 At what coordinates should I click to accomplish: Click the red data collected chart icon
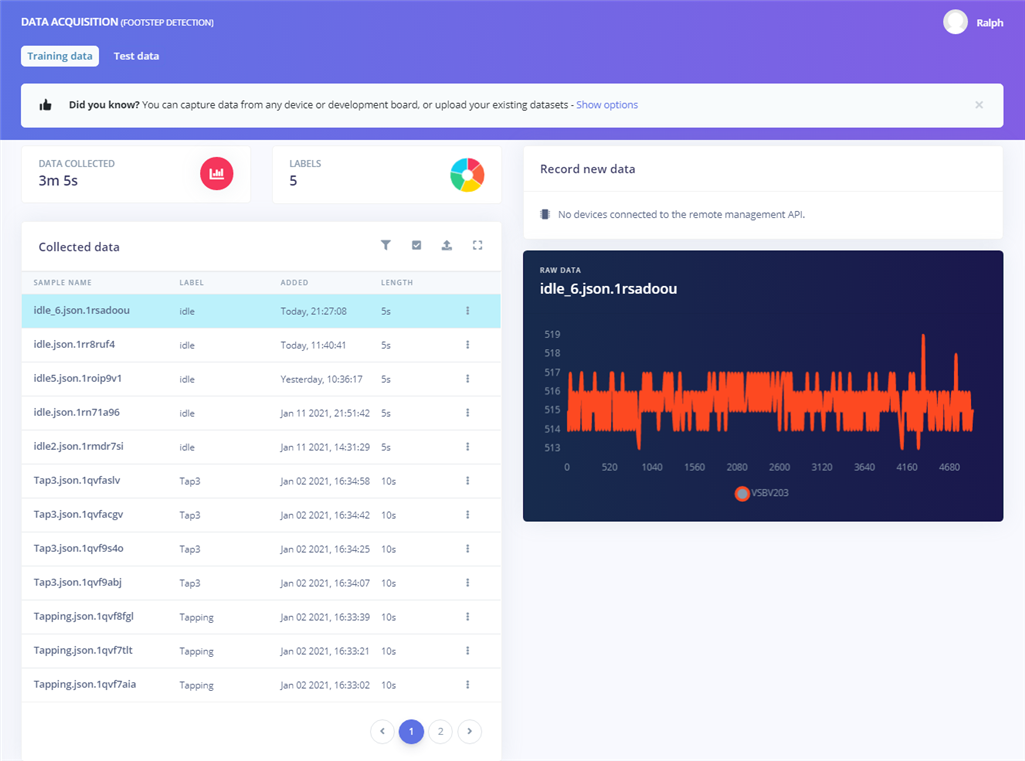(x=216, y=174)
